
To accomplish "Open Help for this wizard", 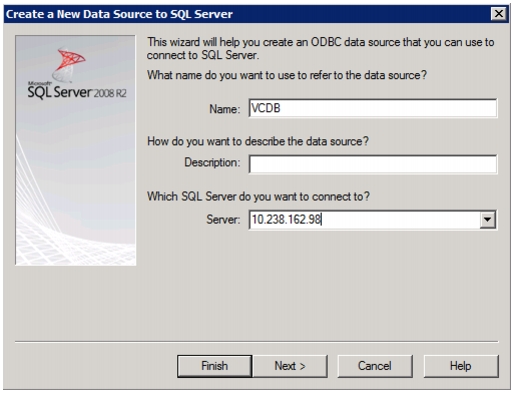I will point(461,366).
